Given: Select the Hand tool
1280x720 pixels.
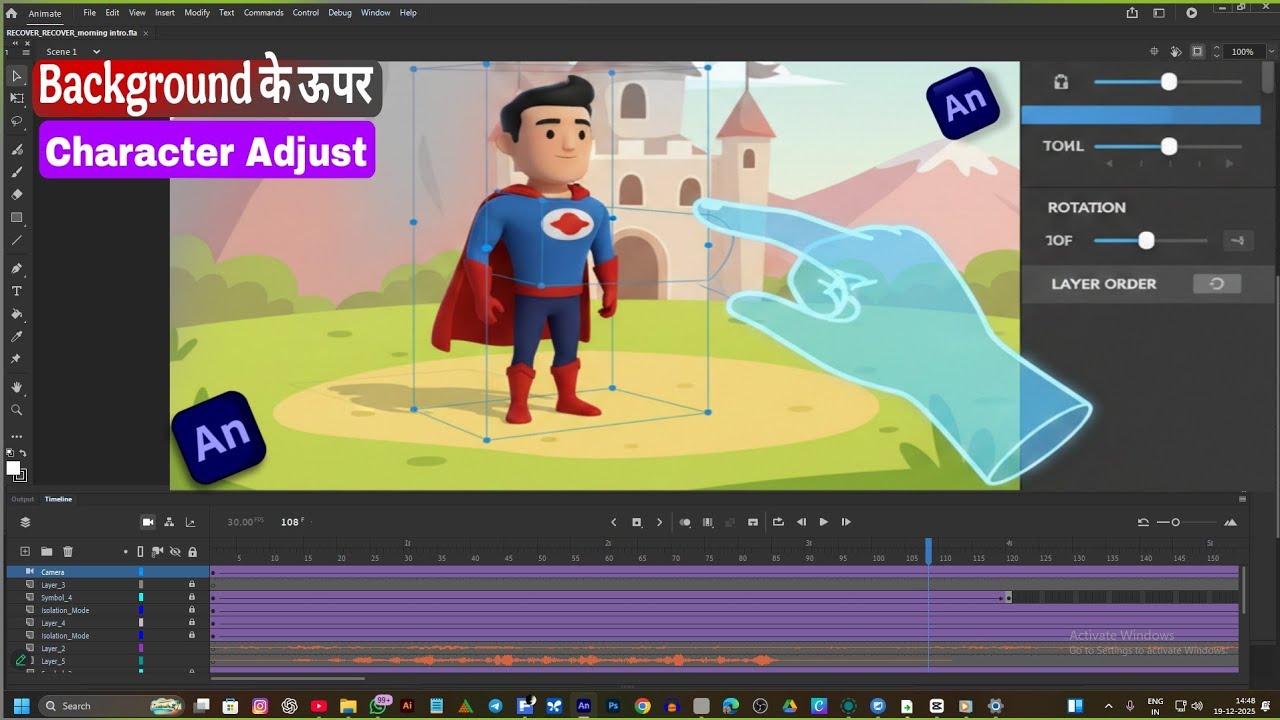Looking at the screenshot, I should click(x=16, y=387).
